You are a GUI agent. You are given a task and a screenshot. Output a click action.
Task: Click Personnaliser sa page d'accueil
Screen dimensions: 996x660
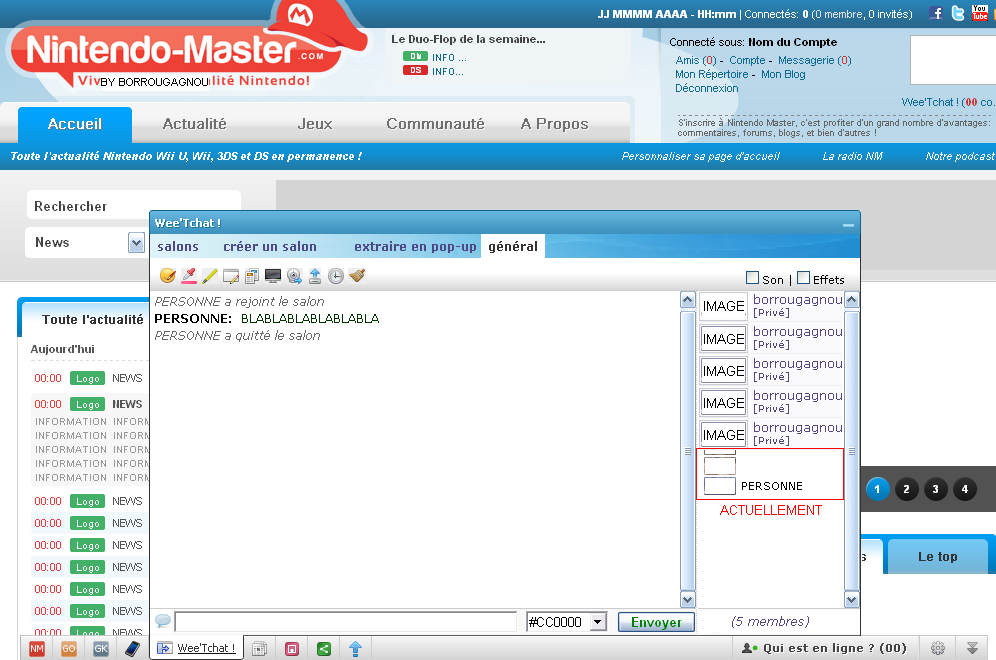click(700, 156)
